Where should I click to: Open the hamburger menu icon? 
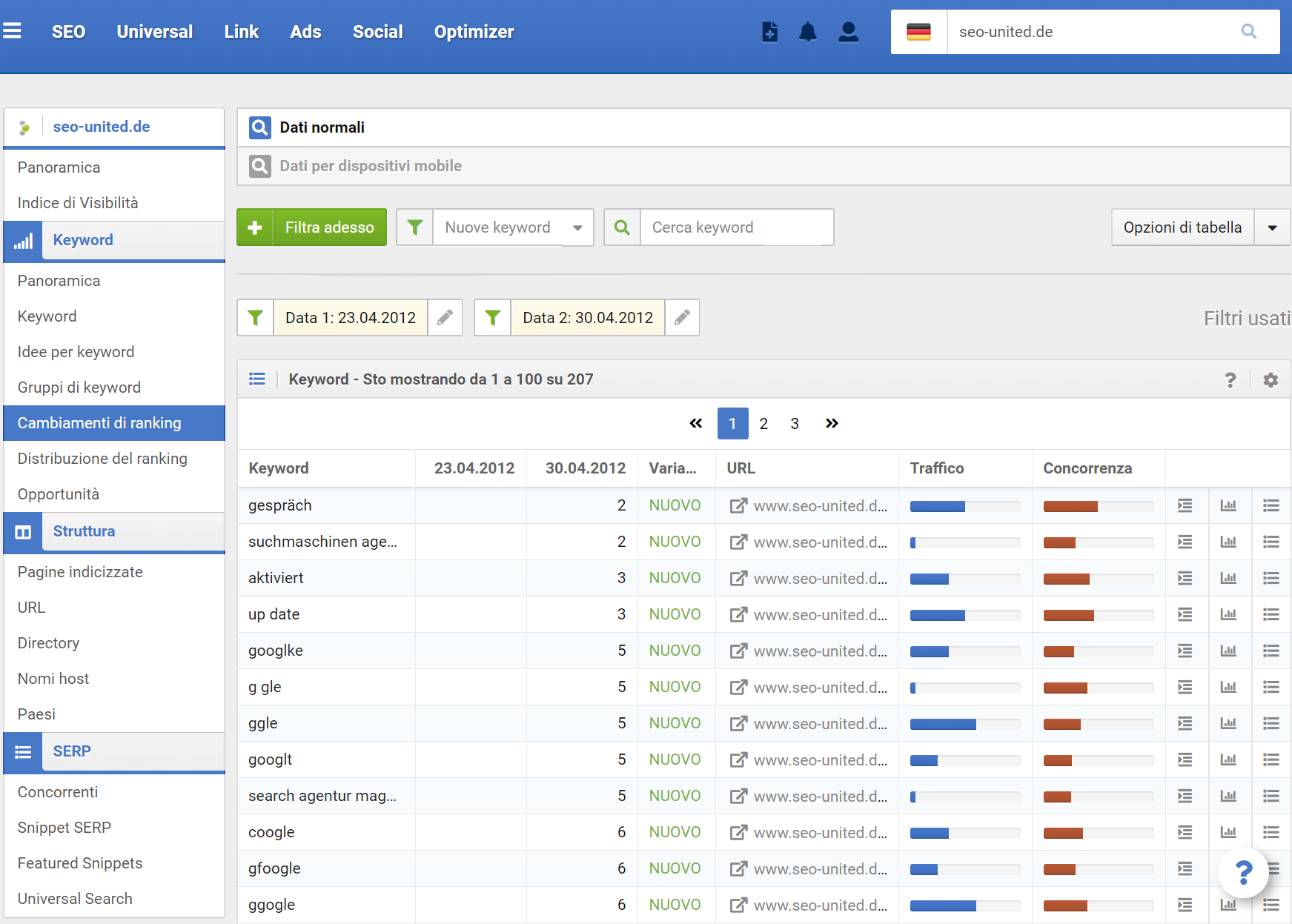pos(12,31)
